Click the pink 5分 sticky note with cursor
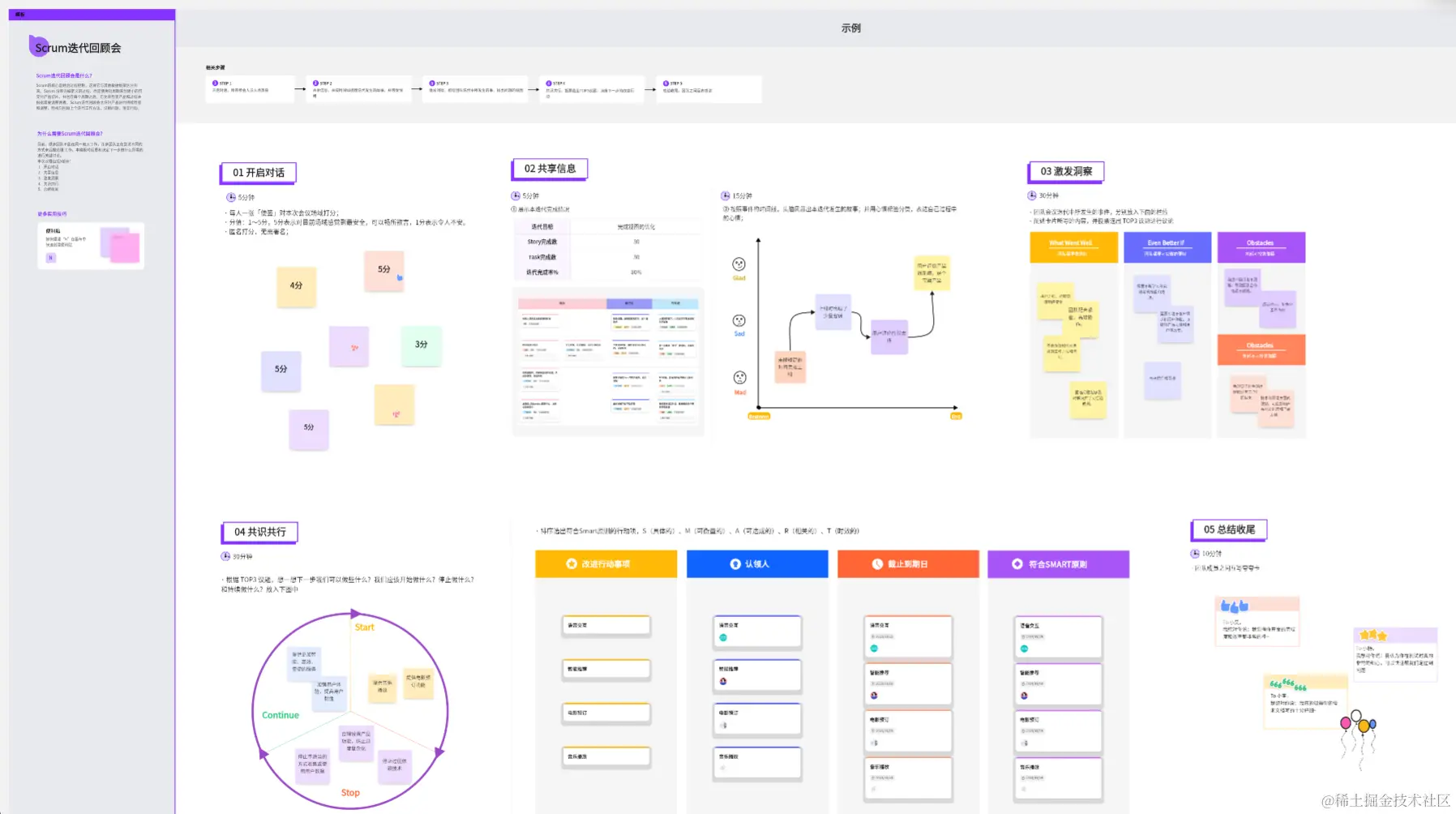 [384, 271]
